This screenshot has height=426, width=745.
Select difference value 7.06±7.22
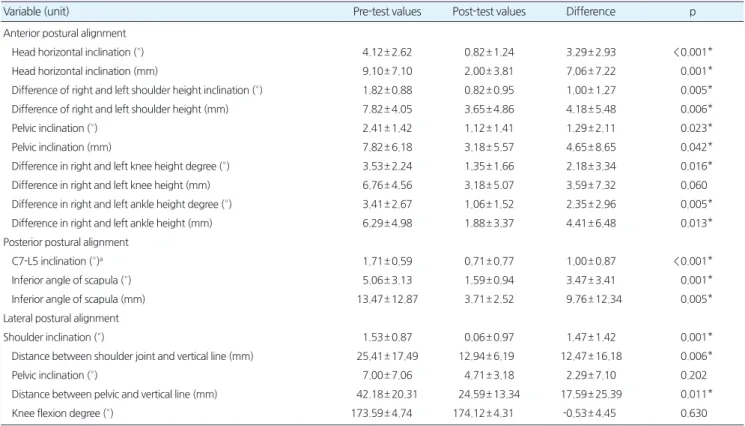coord(591,71)
